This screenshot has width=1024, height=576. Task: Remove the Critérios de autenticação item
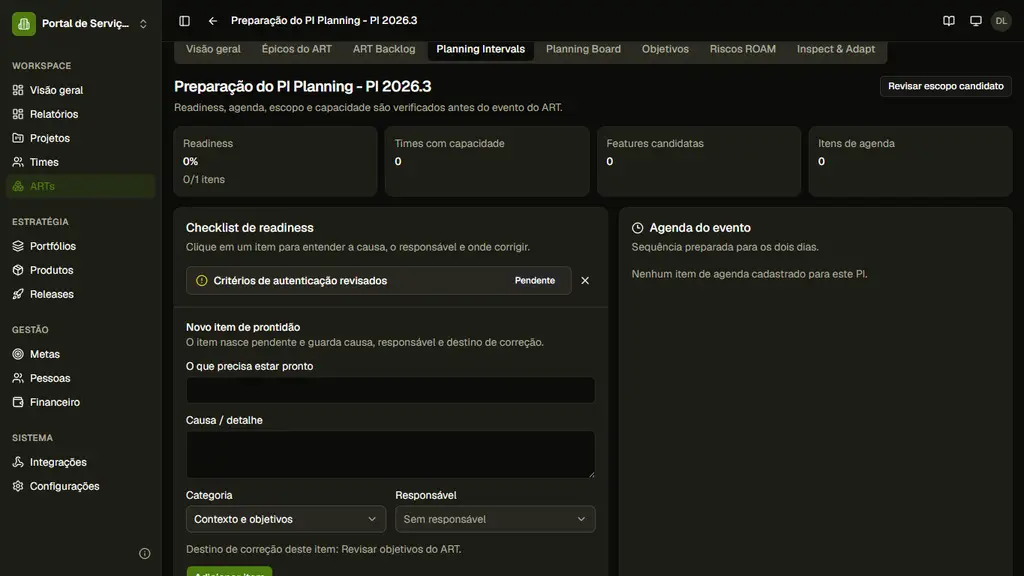tap(585, 281)
